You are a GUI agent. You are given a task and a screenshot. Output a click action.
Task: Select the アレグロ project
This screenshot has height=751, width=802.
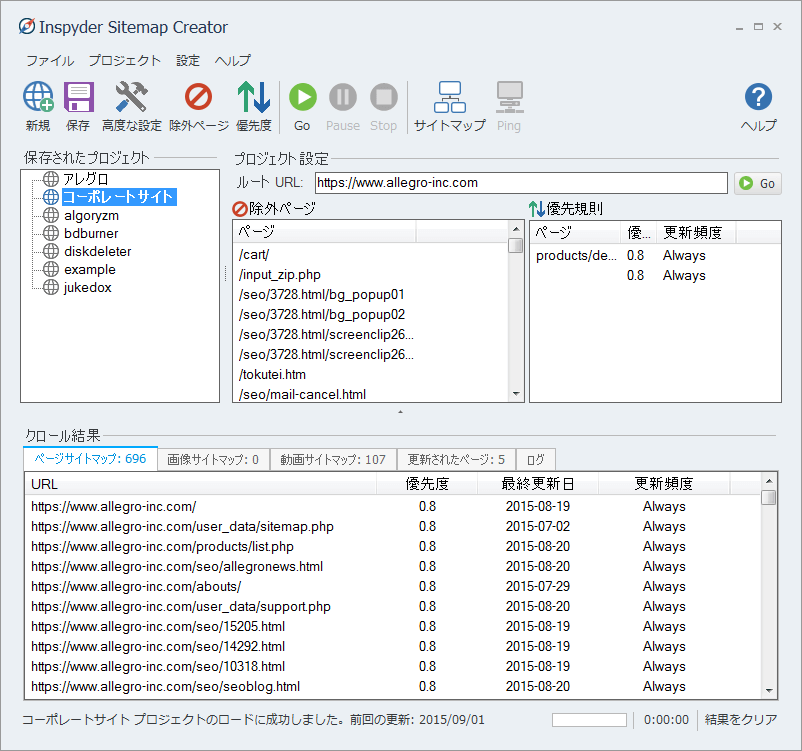[86, 179]
